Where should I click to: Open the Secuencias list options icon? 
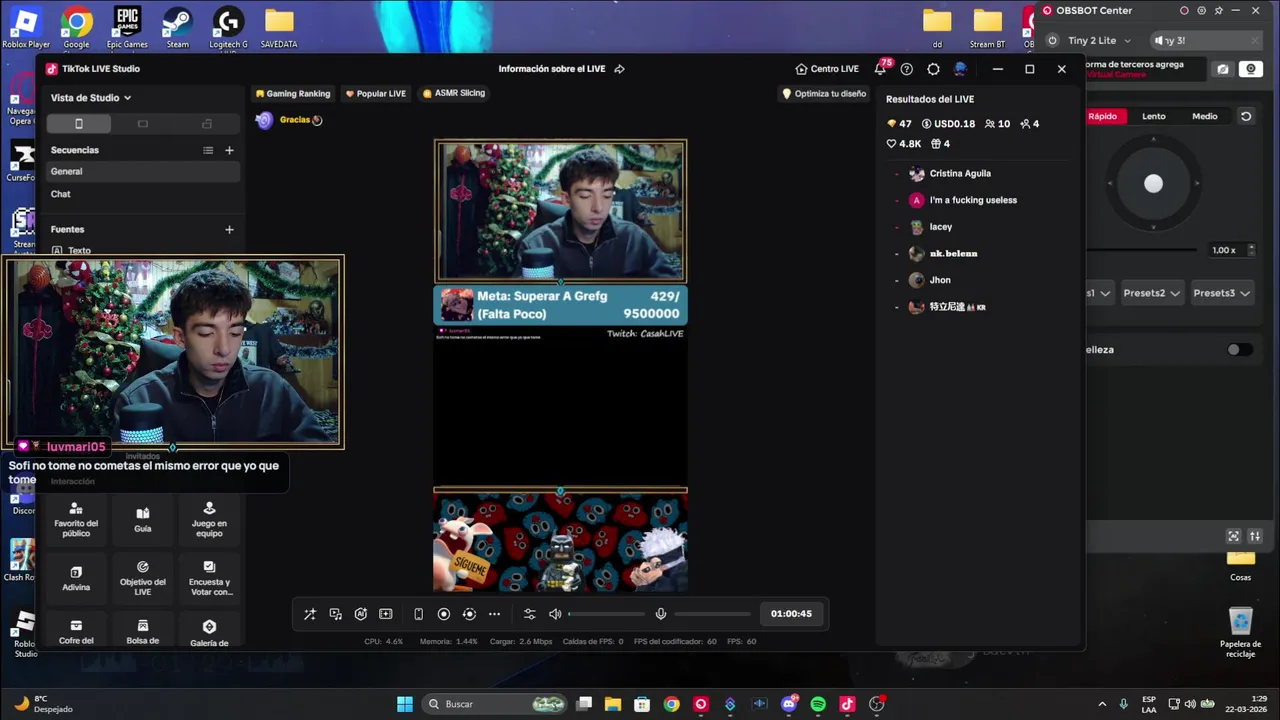pyautogui.click(x=208, y=150)
